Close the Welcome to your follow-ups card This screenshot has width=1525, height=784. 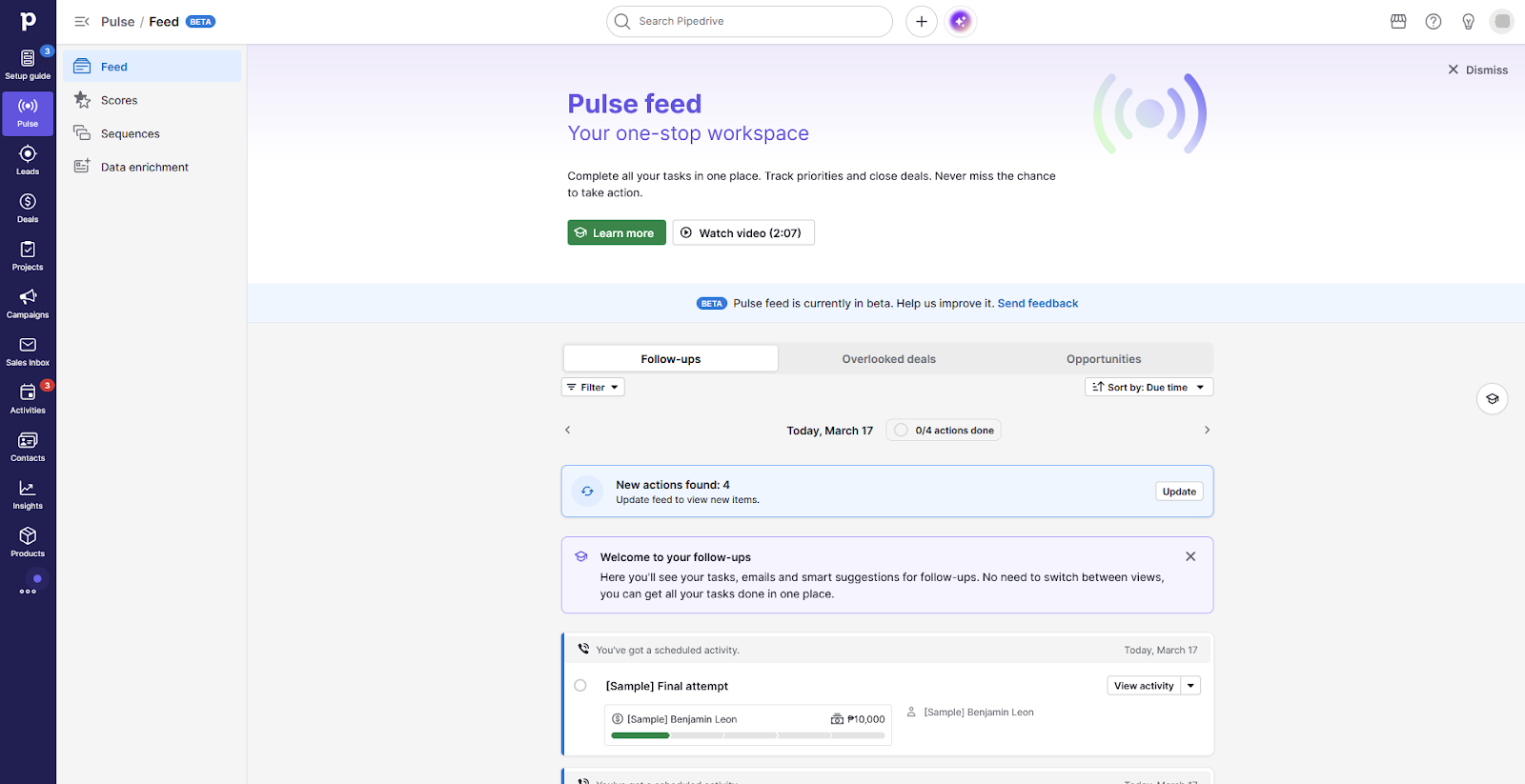pos(1190,556)
